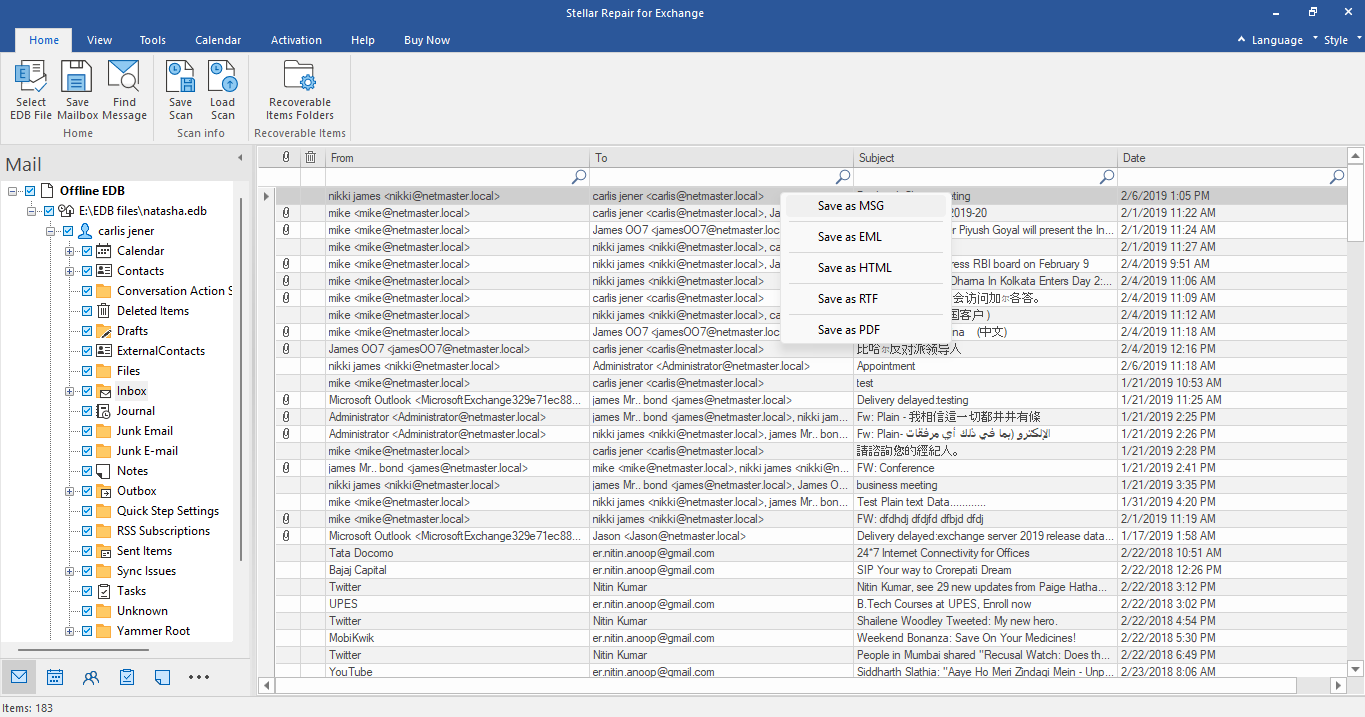Uncheck the Junk Email folder checkbox
This screenshot has width=1365, height=717.
pyautogui.click(x=87, y=431)
